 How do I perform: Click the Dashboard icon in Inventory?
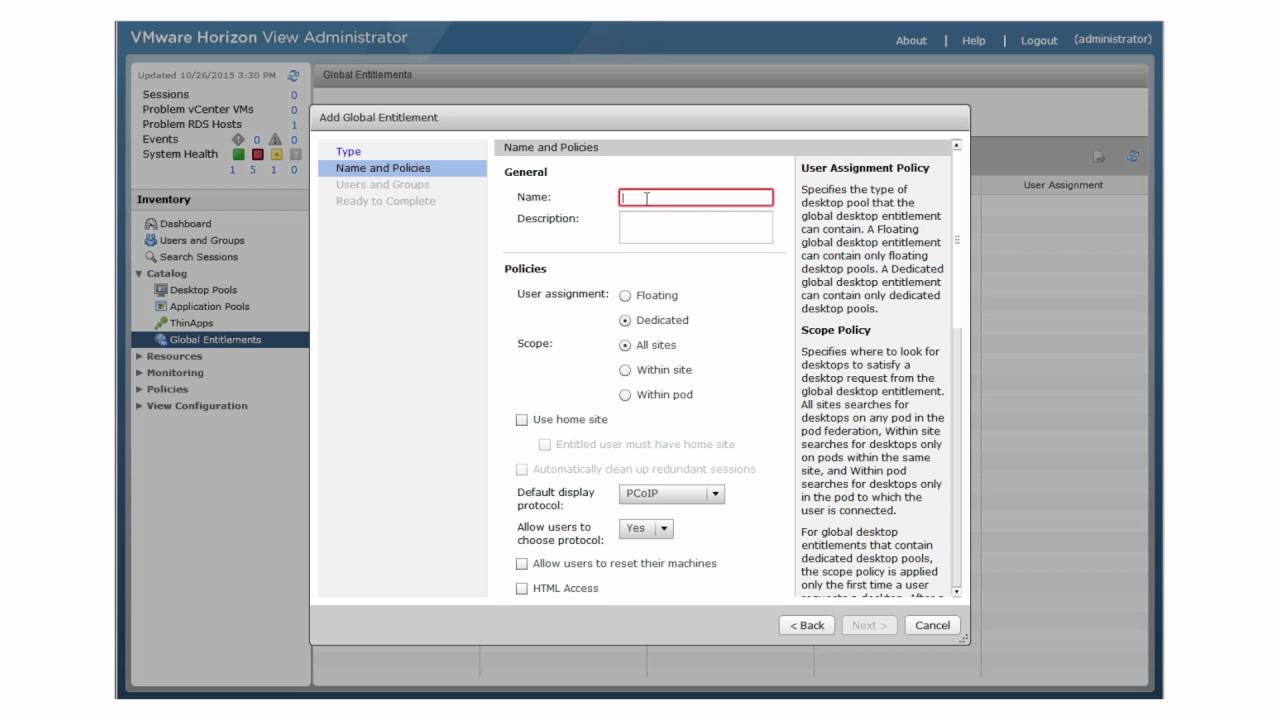(x=151, y=224)
